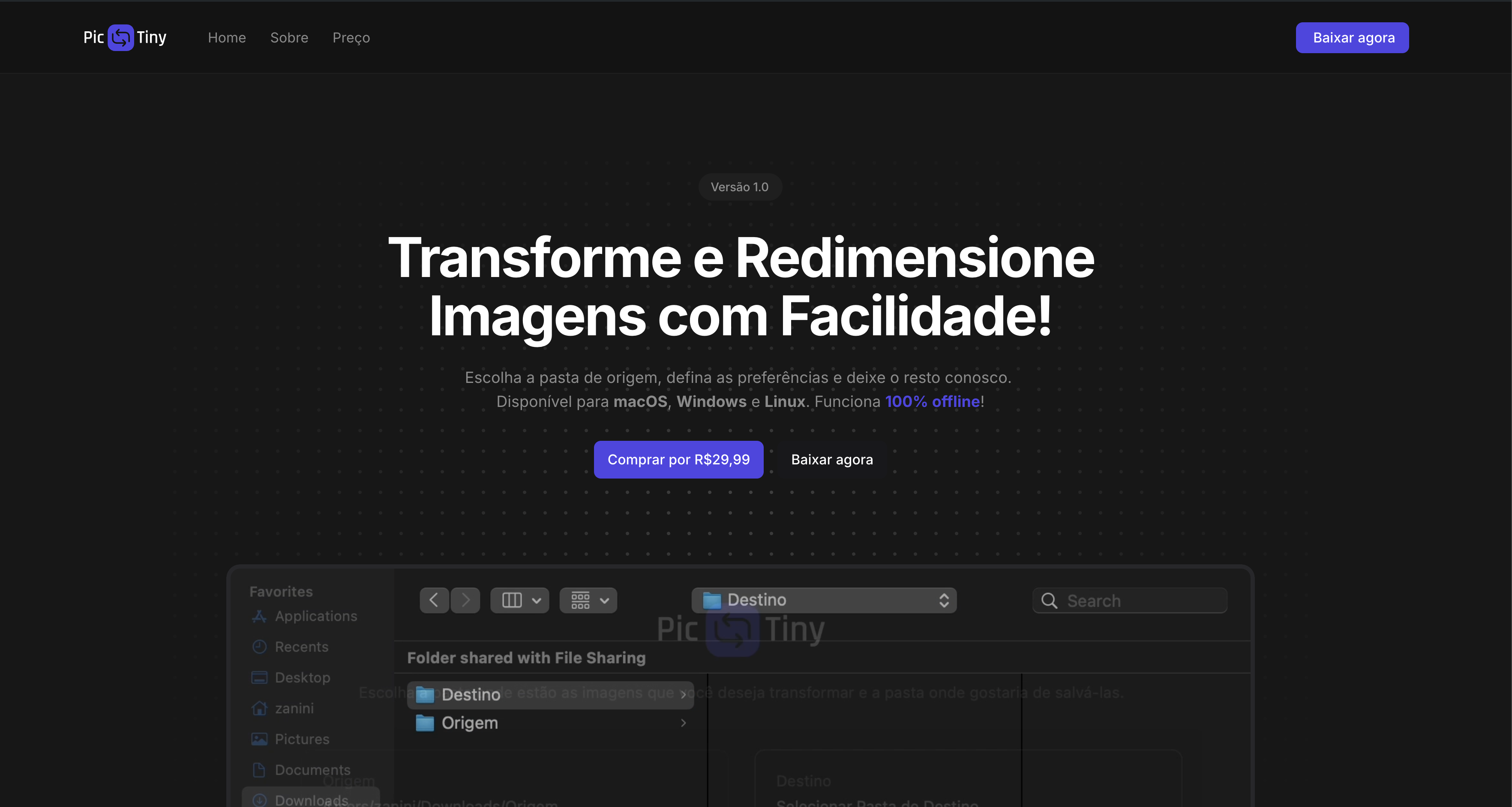Expand the Origem folder chevron
1512x807 pixels.
pos(683,723)
